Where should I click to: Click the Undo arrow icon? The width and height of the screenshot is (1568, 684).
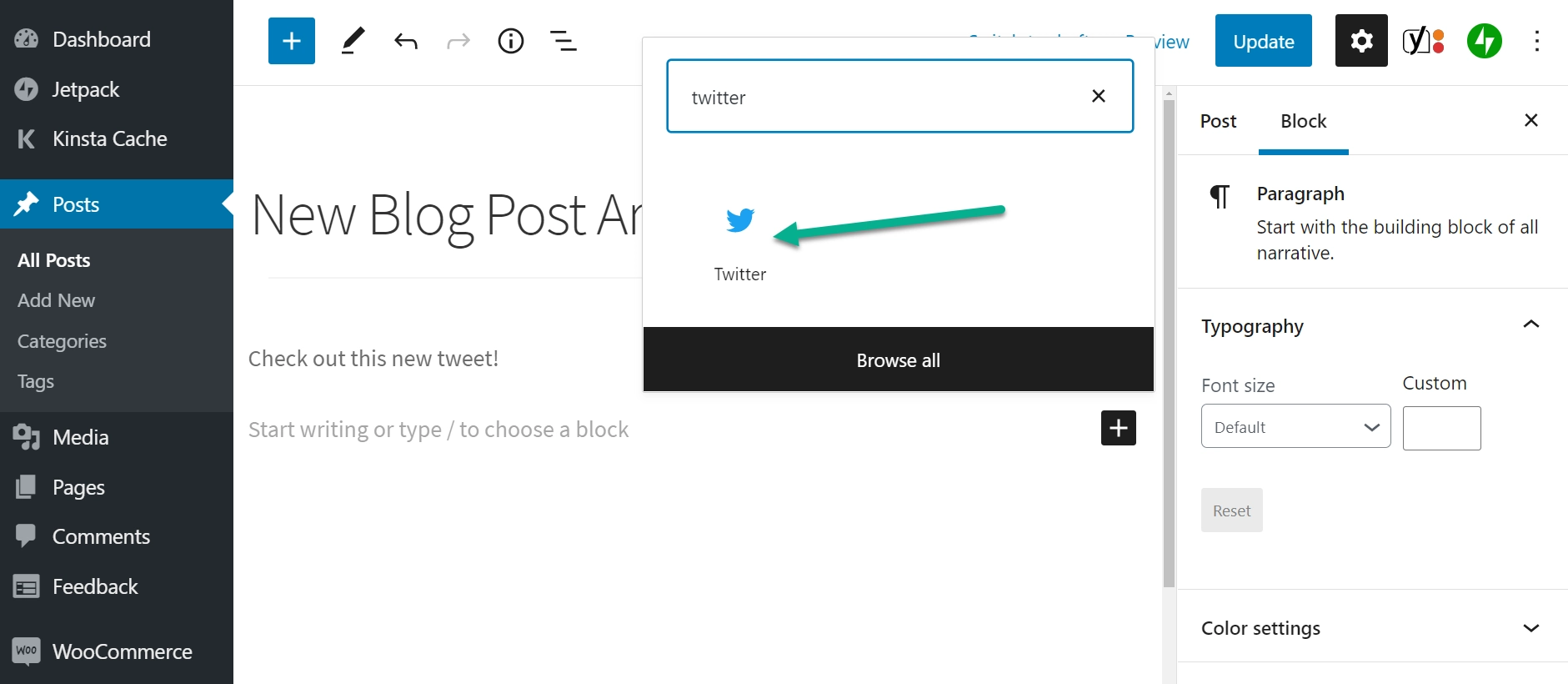point(406,41)
